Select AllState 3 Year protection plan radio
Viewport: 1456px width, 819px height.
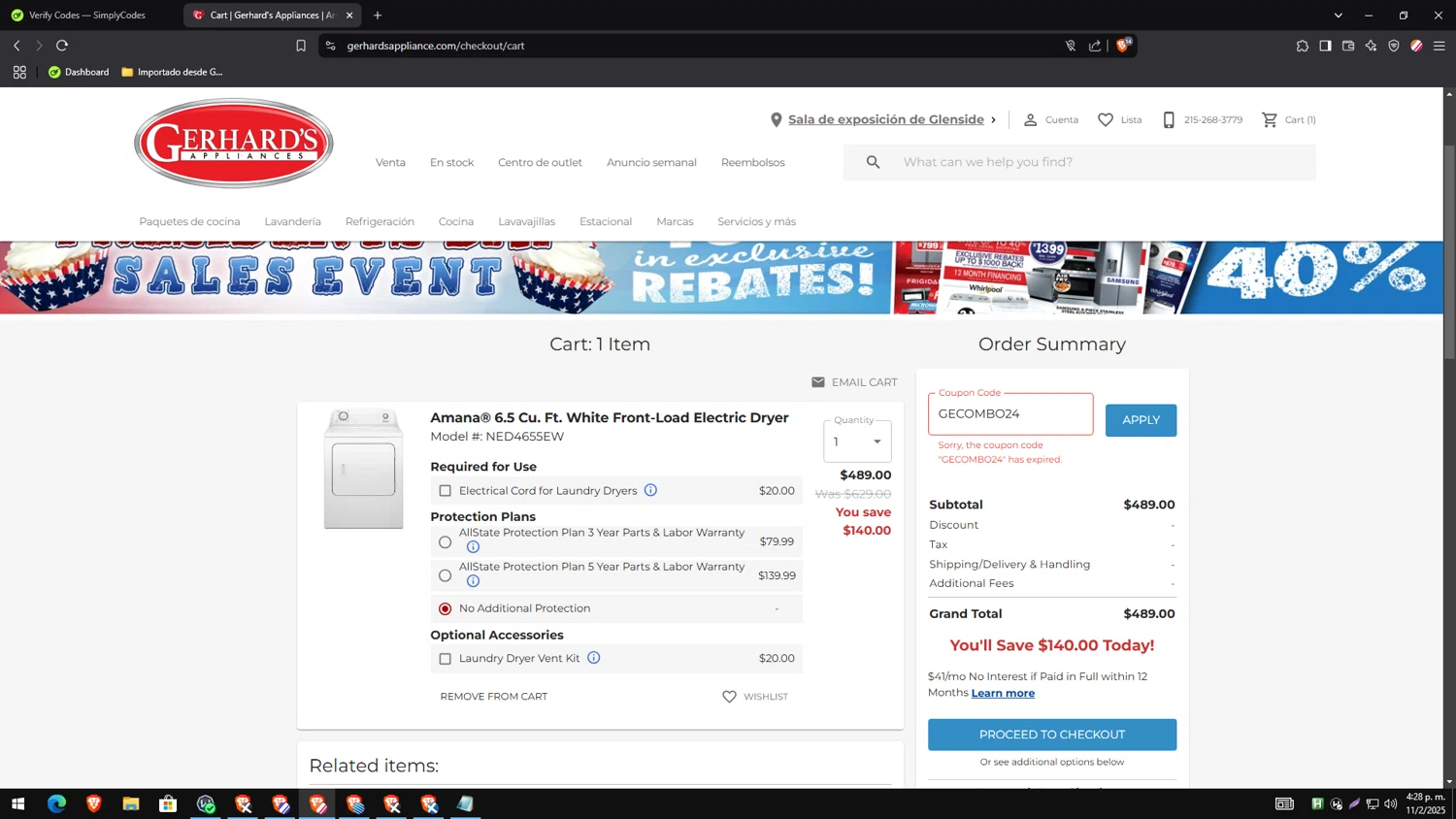click(446, 542)
